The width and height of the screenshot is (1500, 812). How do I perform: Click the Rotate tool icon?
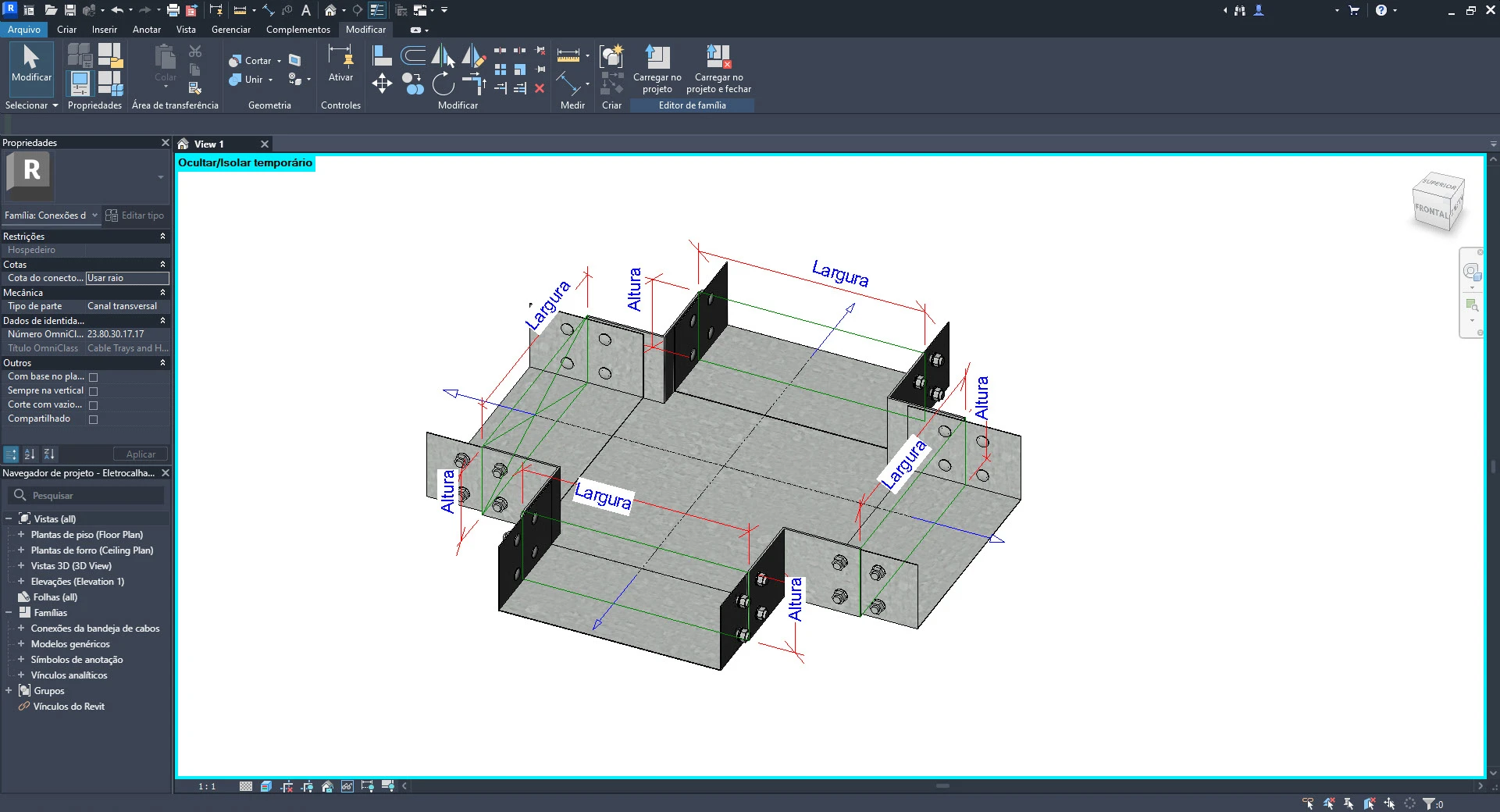coord(443,84)
